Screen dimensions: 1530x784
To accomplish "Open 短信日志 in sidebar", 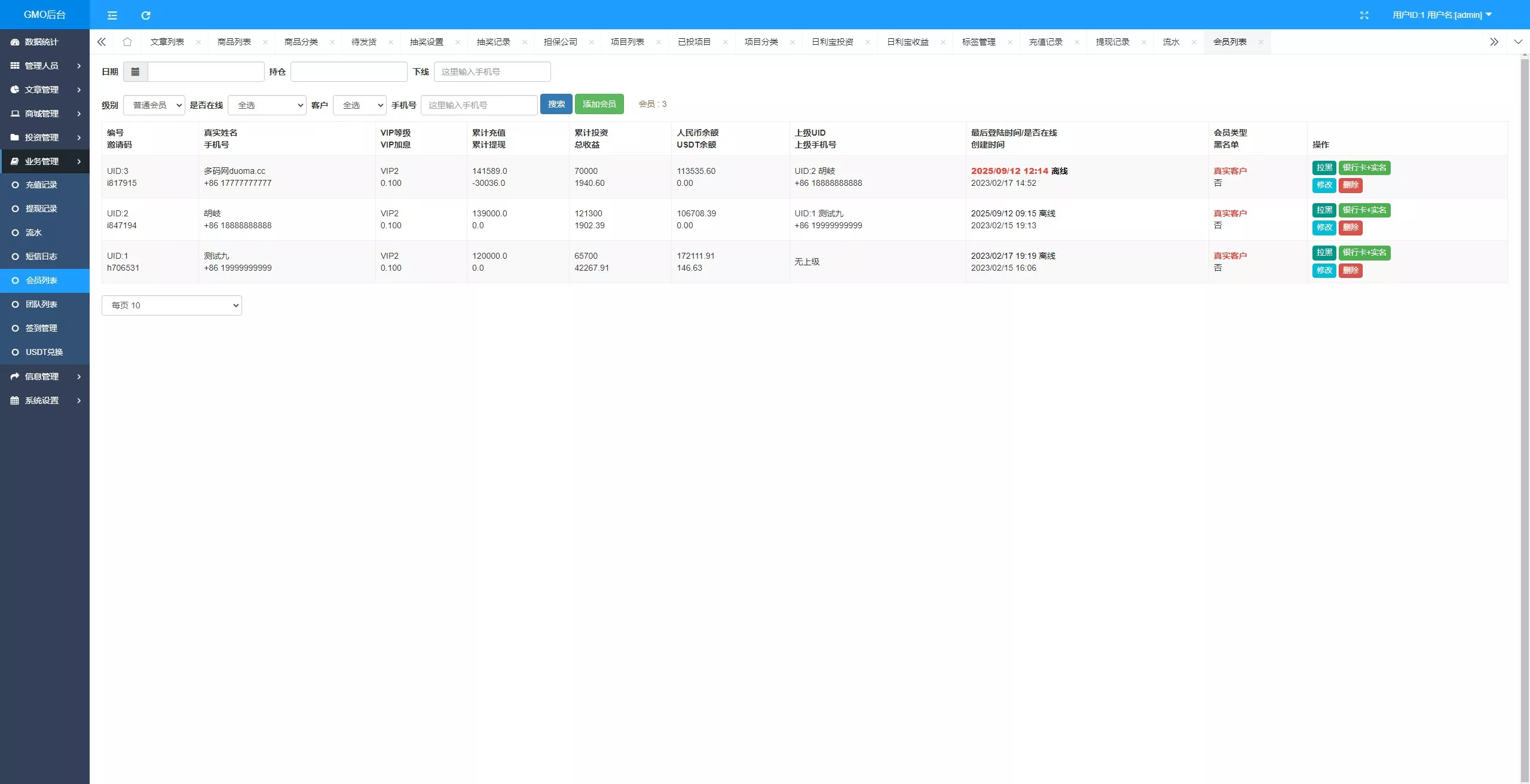I will tap(45, 256).
